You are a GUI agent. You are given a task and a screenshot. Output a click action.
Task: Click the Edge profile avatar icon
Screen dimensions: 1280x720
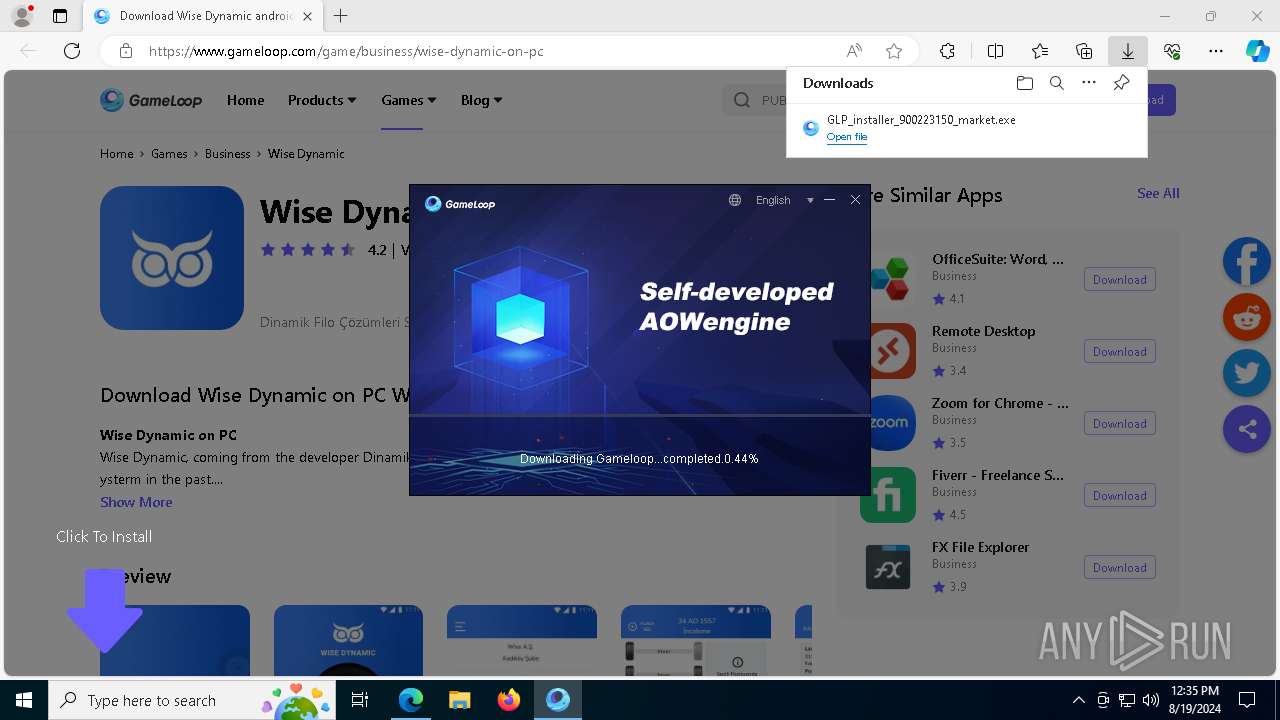tap(21, 16)
